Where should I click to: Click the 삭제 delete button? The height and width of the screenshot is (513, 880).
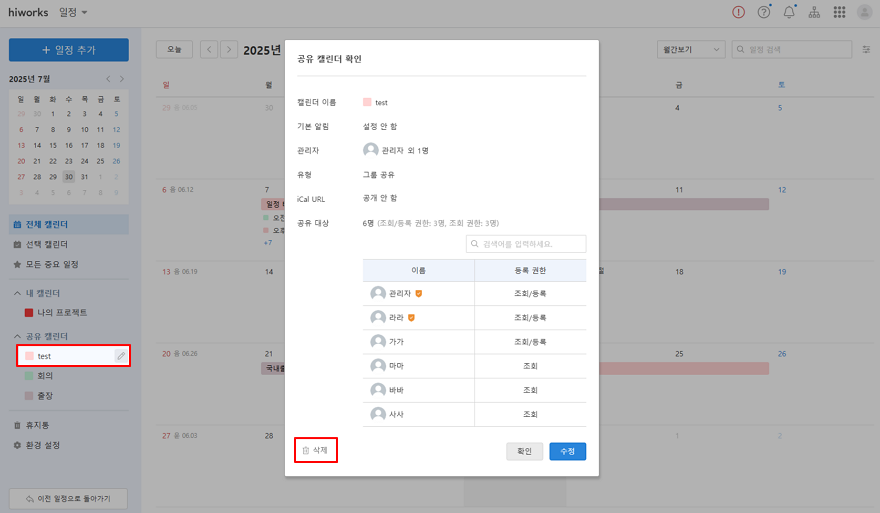[x=315, y=451]
